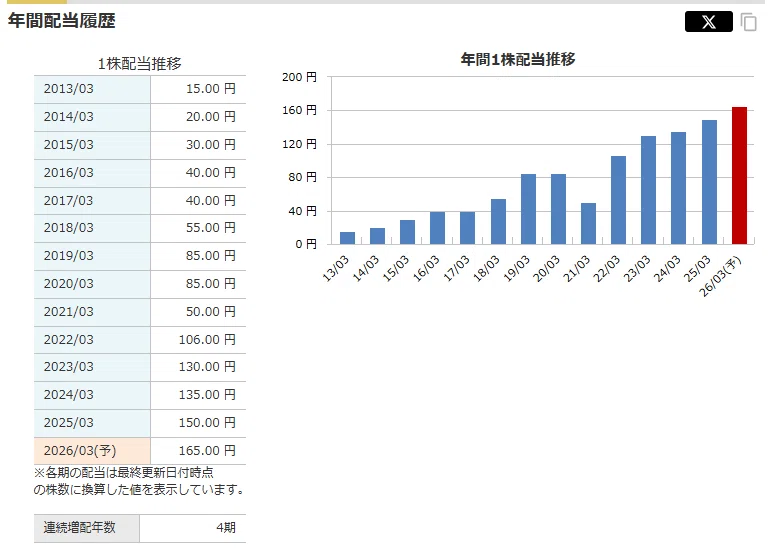Click the 23/03 bar in chart
The height and width of the screenshot is (548, 776).
pos(648,190)
